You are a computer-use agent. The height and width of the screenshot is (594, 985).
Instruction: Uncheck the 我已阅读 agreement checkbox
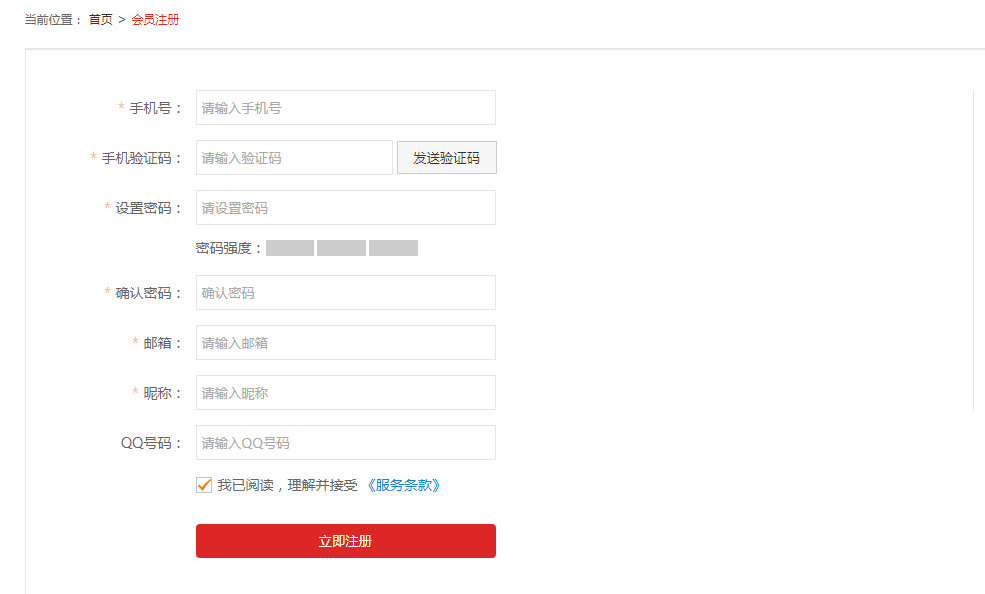(x=205, y=485)
